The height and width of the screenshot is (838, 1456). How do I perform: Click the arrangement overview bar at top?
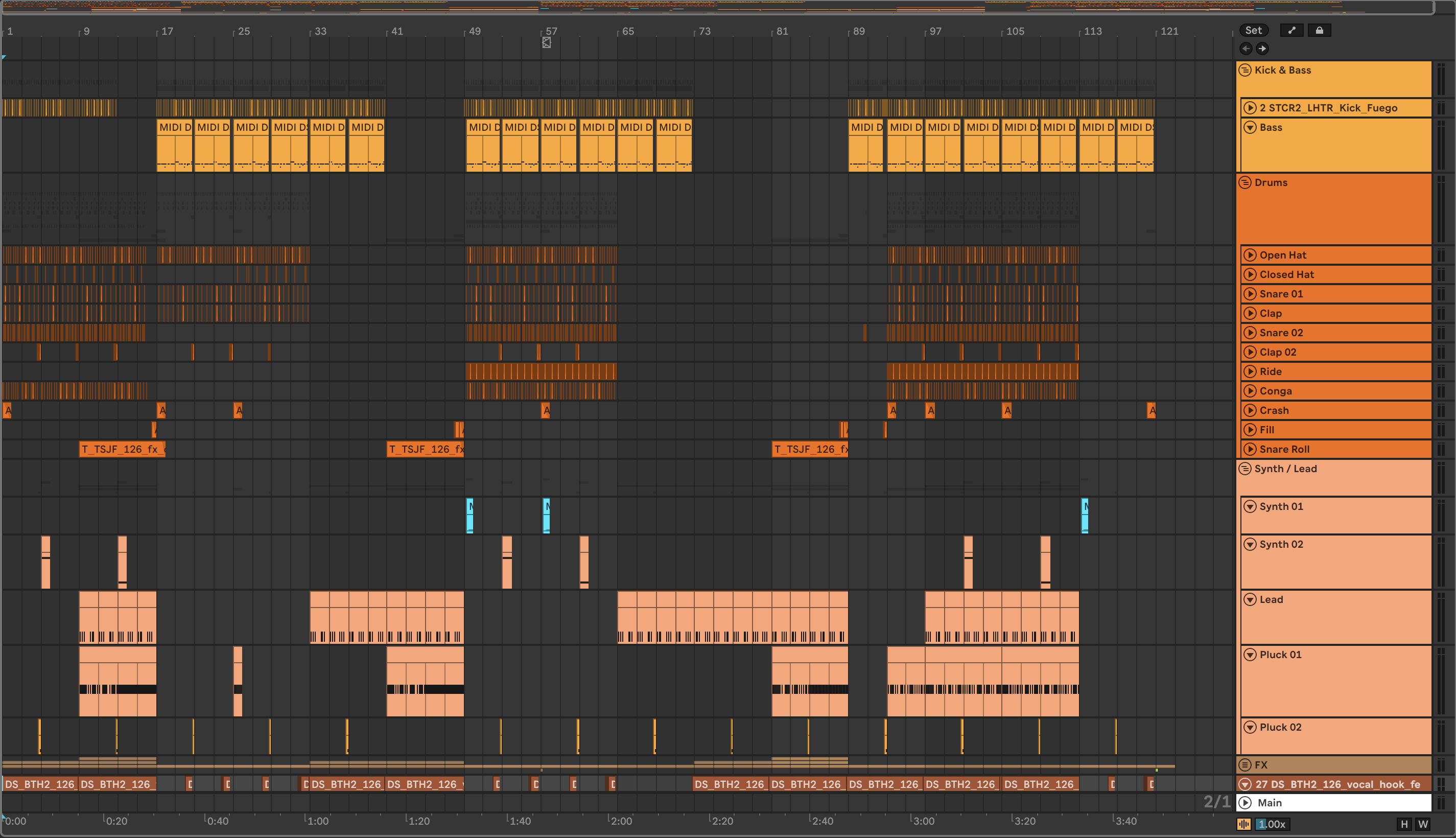click(718, 8)
